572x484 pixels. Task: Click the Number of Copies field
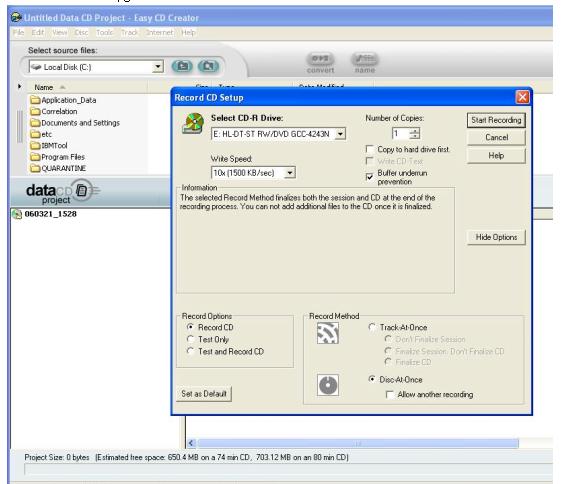(x=401, y=133)
